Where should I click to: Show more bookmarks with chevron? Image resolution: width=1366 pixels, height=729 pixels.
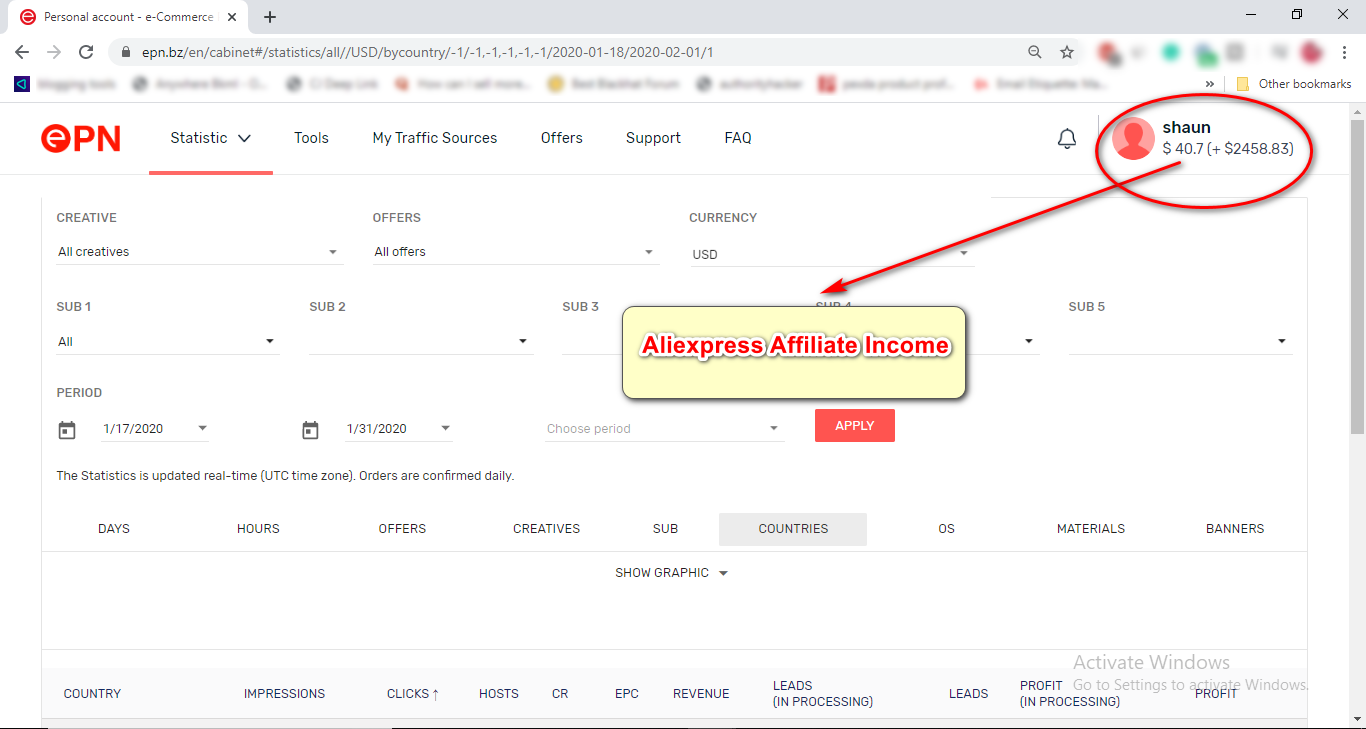coord(1210,84)
